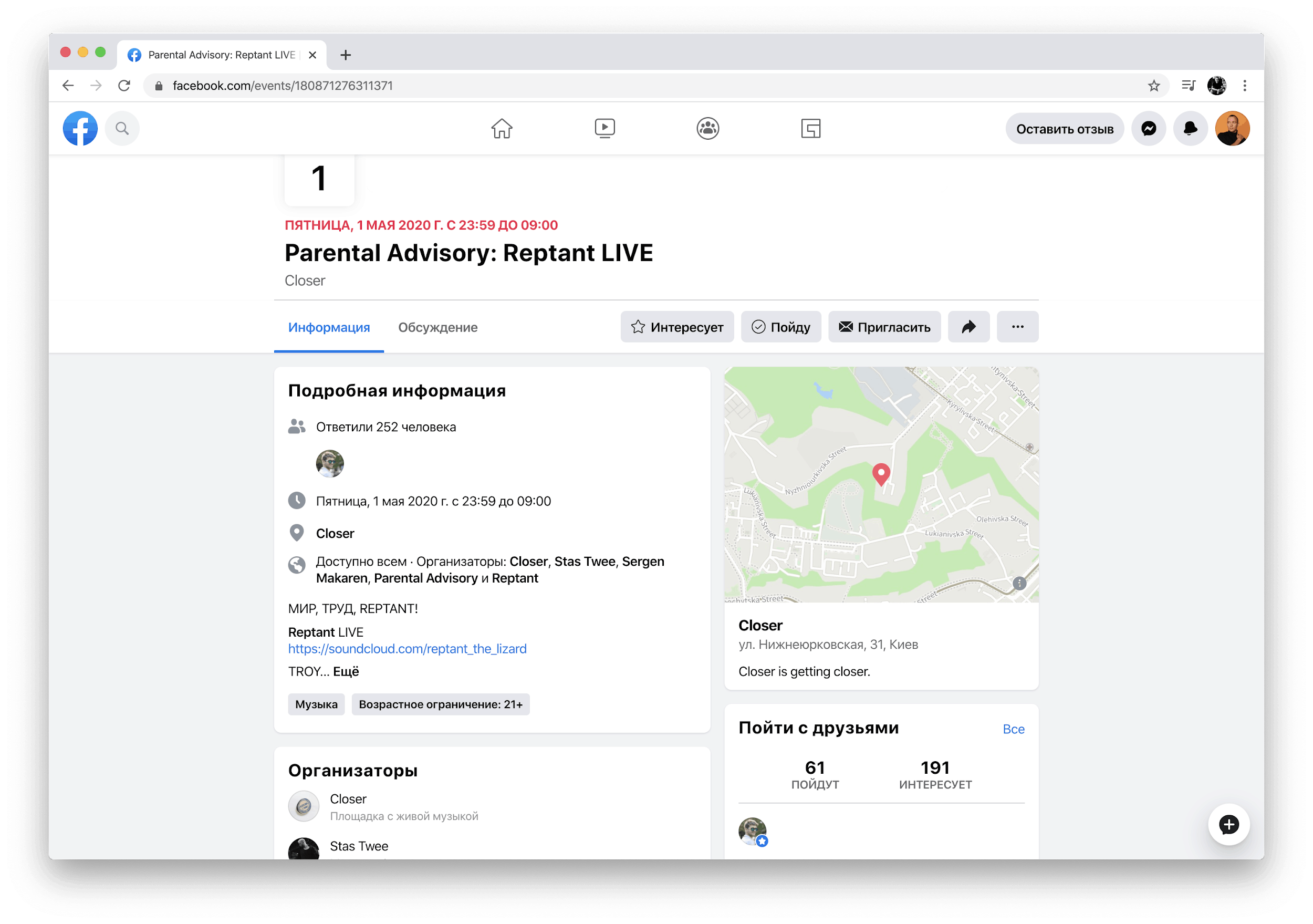Share the event with arrow icon
This screenshot has width=1313, height=924.
point(968,327)
